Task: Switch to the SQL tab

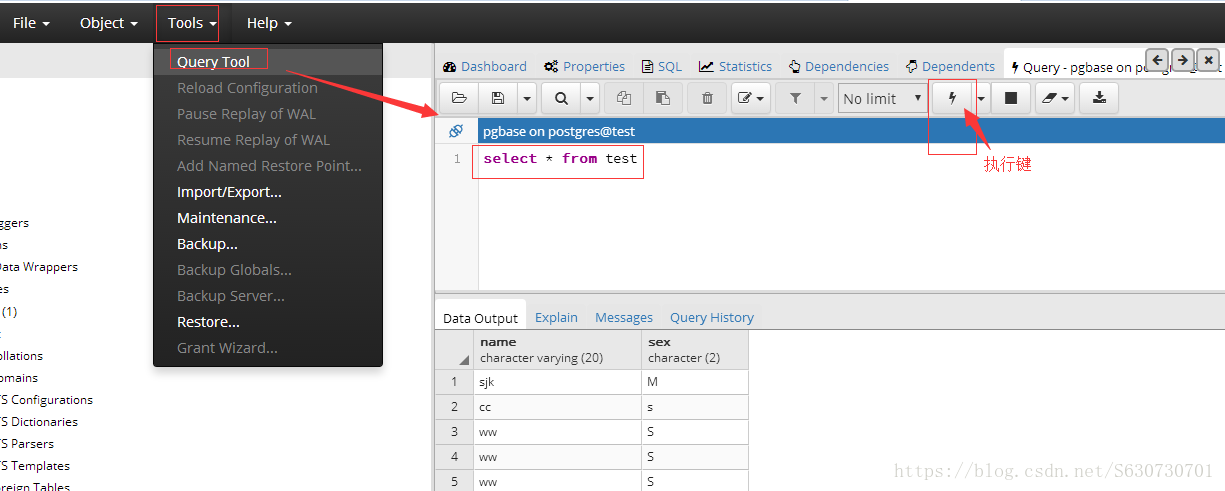Action: pyautogui.click(x=661, y=66)
